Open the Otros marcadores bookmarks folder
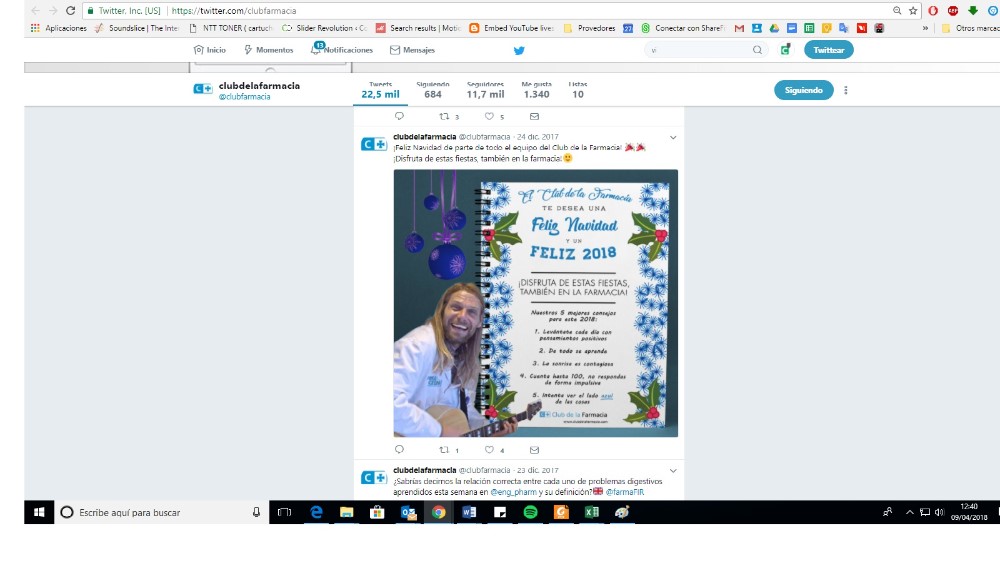The image size is (1000, 563). coord(971,28)
